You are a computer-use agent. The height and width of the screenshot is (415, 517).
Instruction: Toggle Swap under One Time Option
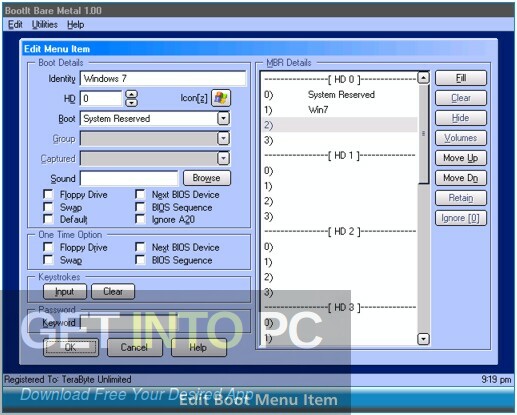tap(48, 260)
